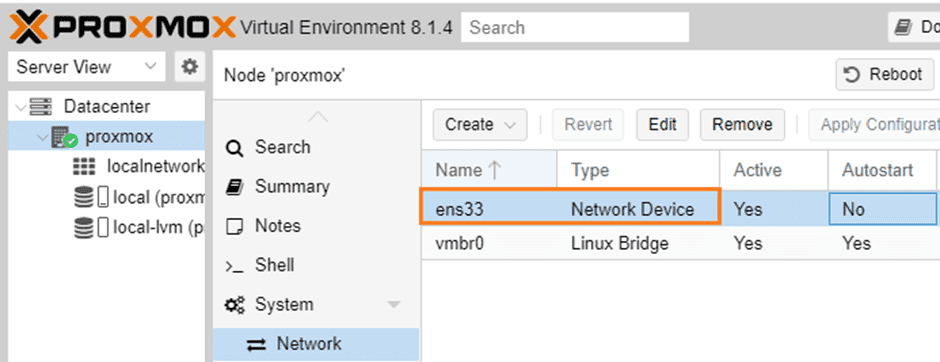Image resolution: width=940 pixels, height=362 pixels.
Task: Click the Search field in the header
Action: (575, 28)
